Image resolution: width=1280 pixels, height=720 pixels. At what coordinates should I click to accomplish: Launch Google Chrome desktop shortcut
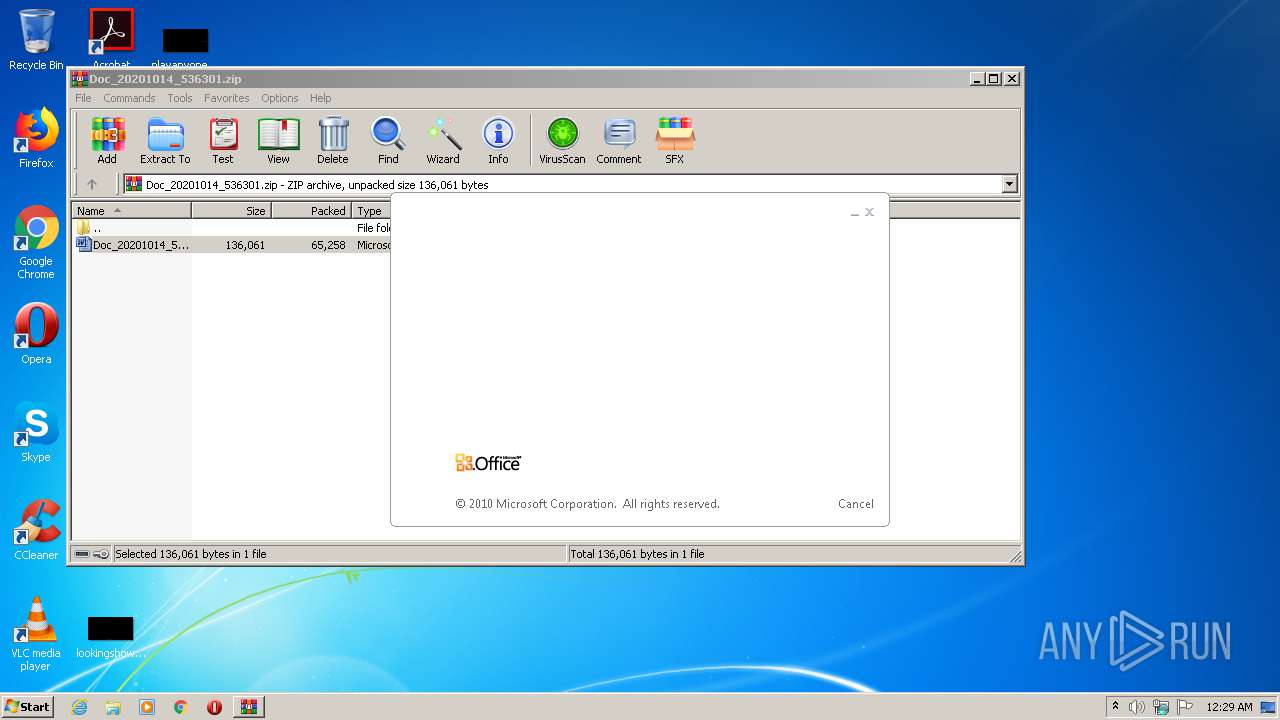pos(36,242)
